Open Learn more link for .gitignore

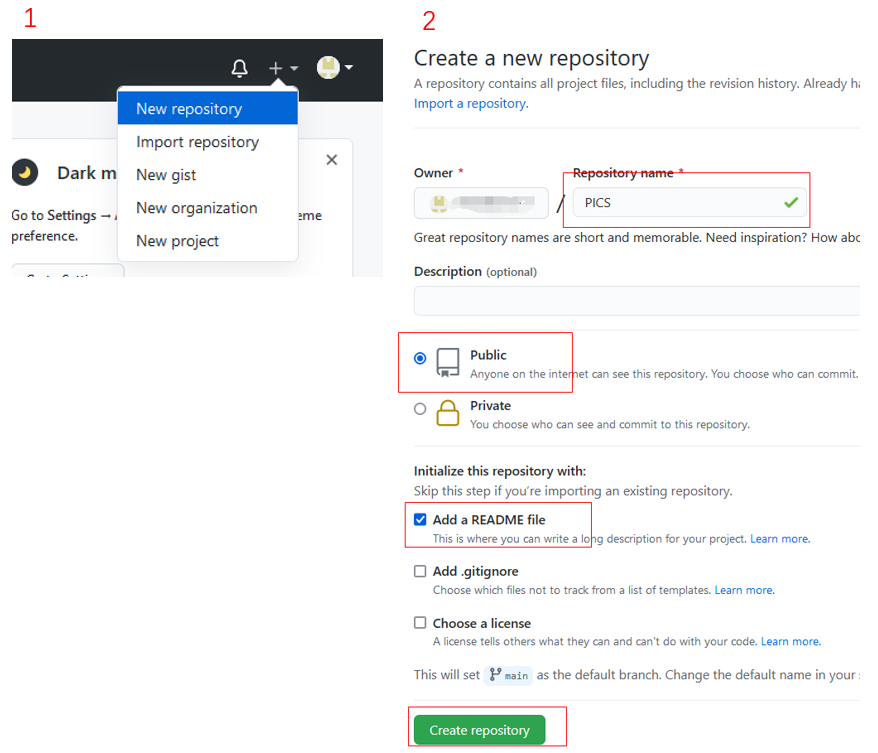(744, 590)
